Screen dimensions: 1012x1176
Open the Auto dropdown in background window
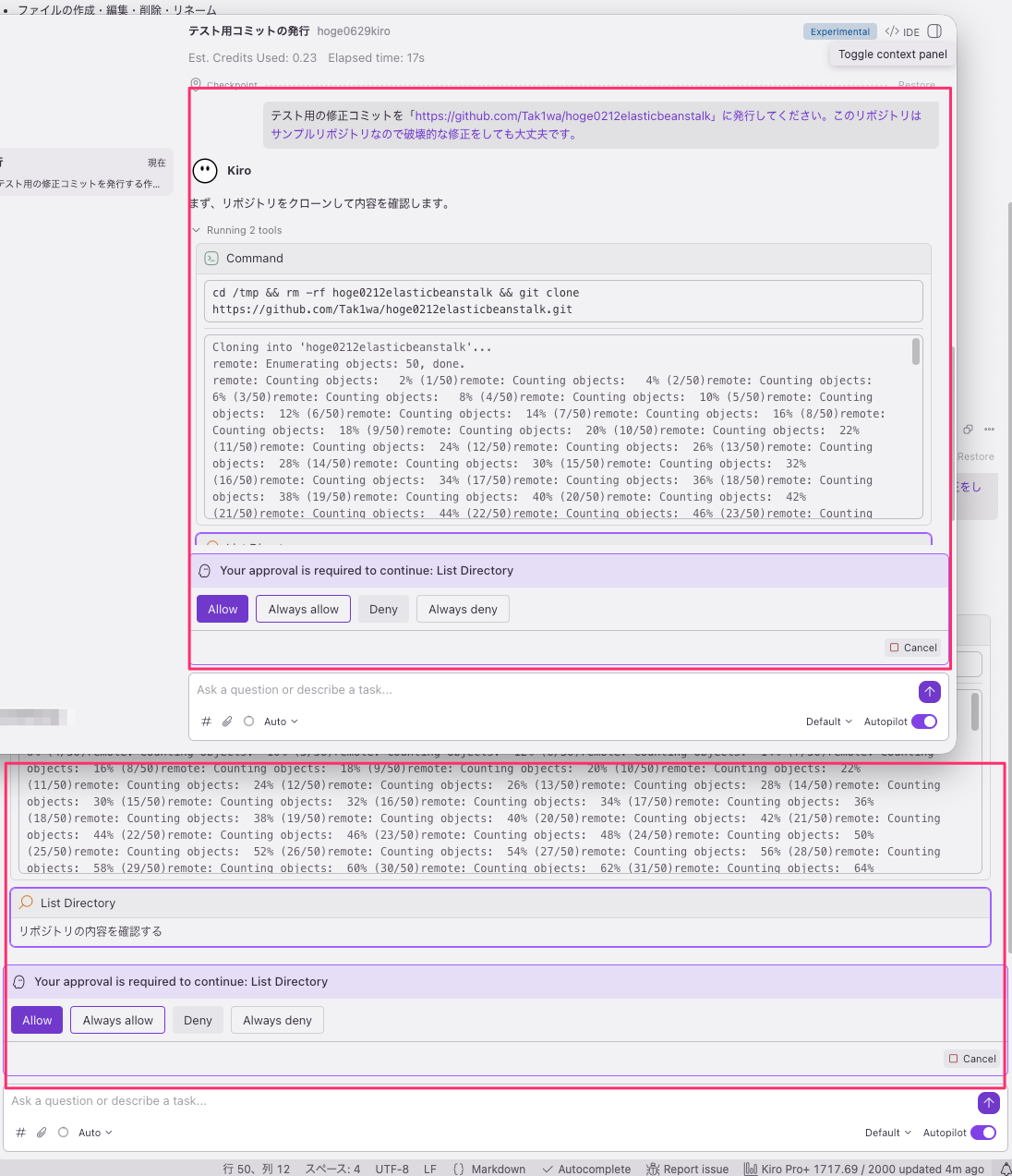click(95, 1133)
